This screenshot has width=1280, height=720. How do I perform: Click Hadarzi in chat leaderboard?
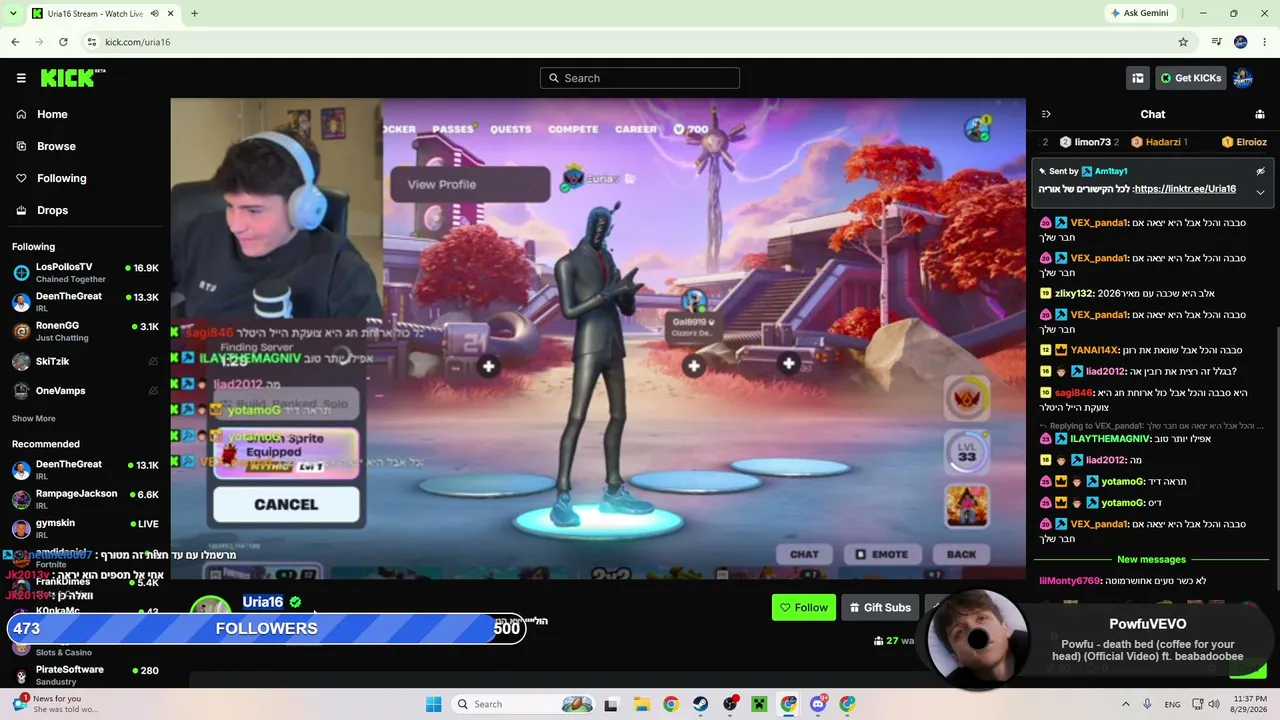point(1164,142)
